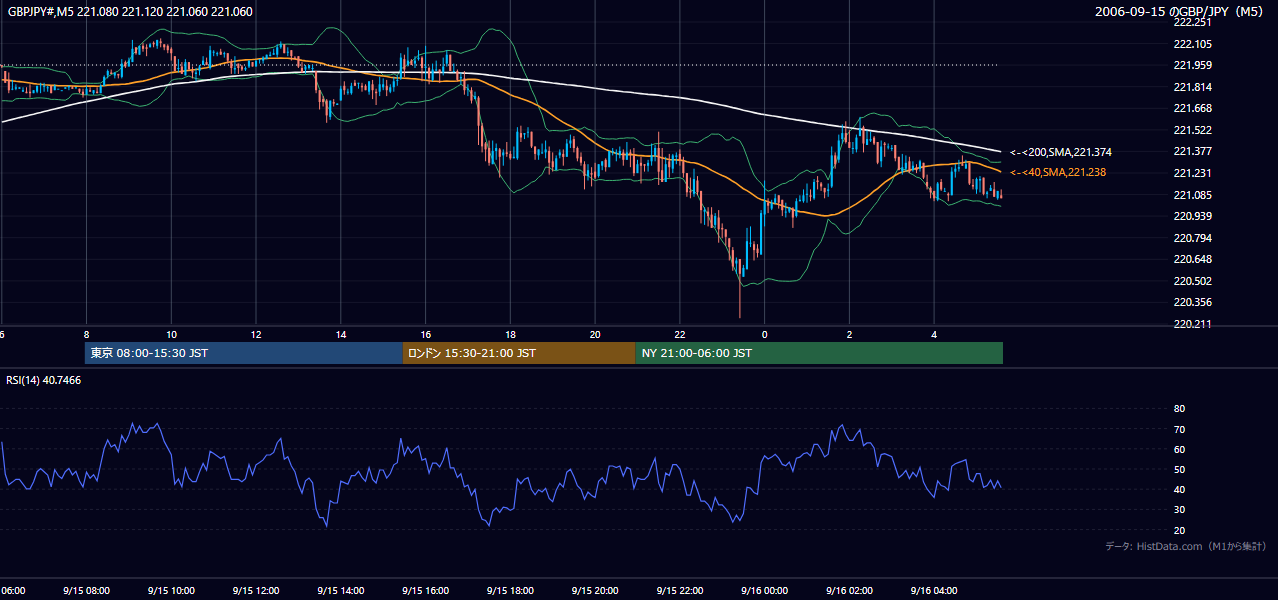Click hour tick 16 under the price chart
The image size is (1278, 600).
425,334
